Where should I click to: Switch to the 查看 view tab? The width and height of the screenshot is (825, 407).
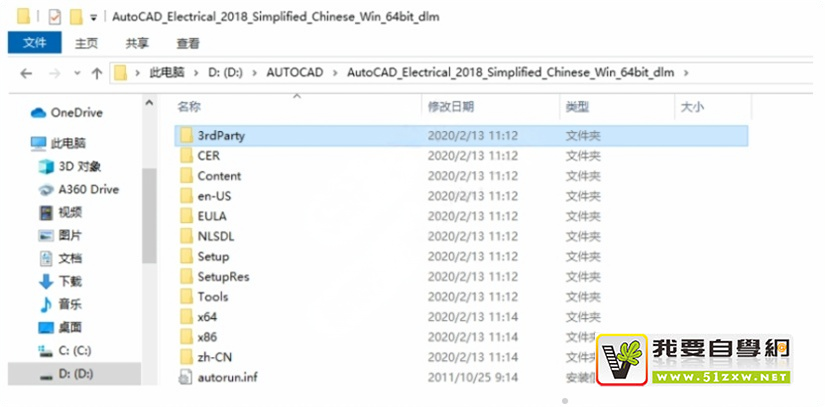pos(188,44)
